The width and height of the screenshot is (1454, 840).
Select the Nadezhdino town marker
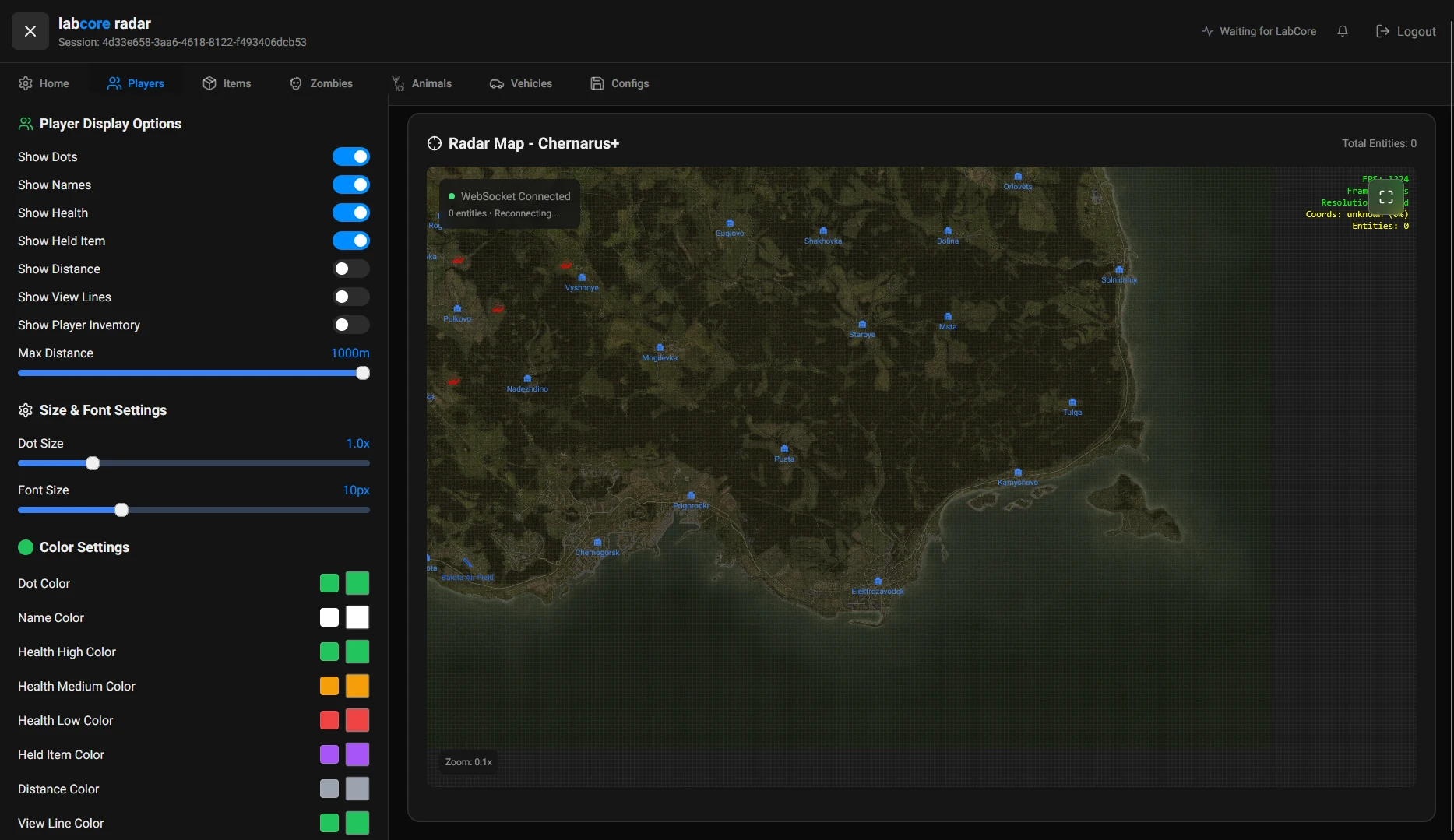(527, 384)
